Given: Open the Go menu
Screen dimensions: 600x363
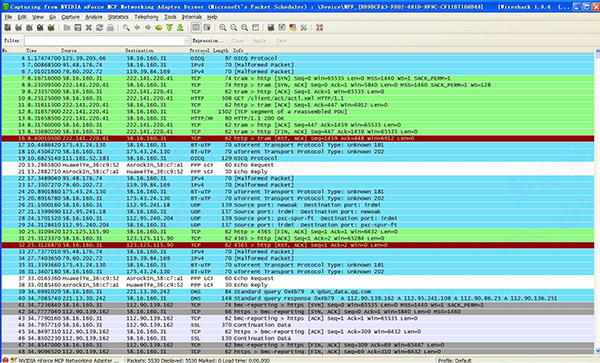Looking at the screenshot, I should click(52, 17).
